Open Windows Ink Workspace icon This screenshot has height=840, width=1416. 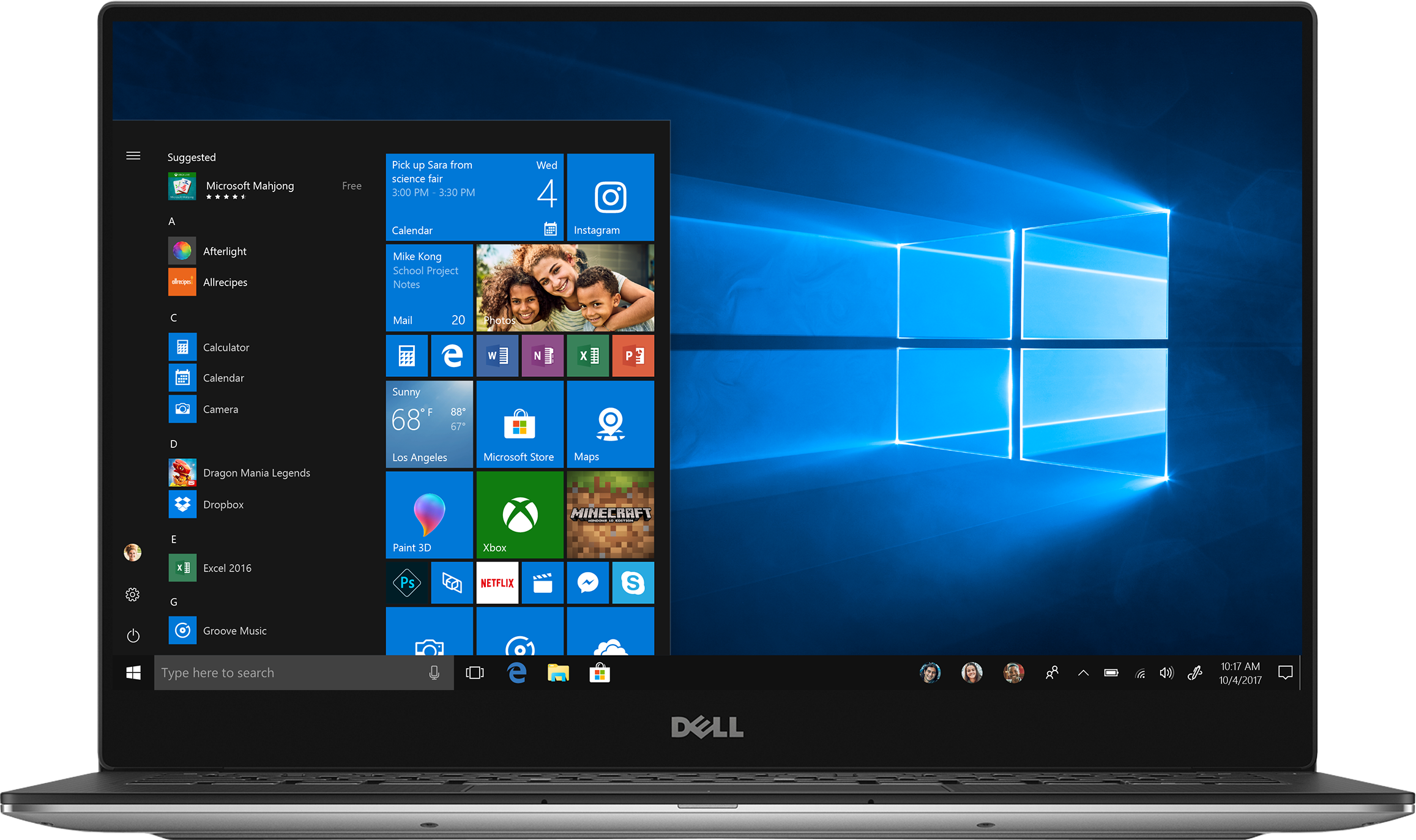click(1194, 673)
